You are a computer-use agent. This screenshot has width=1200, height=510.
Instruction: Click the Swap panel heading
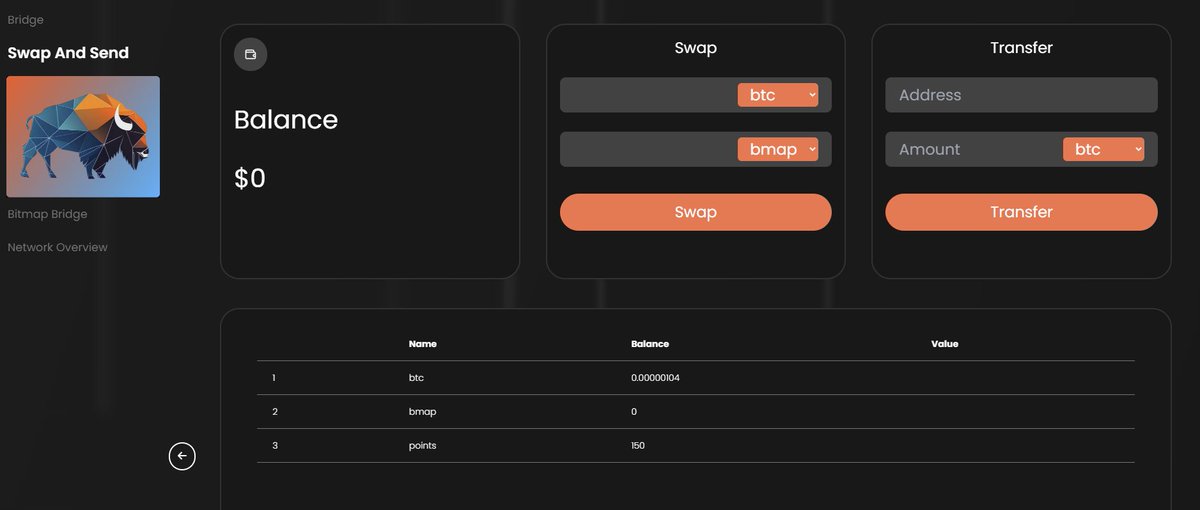[696, 48]
